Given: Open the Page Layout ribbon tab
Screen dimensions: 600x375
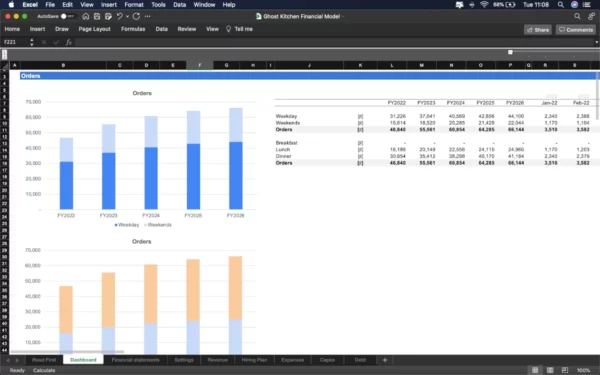Looking at the screenshot, I should tap(95, 29).
